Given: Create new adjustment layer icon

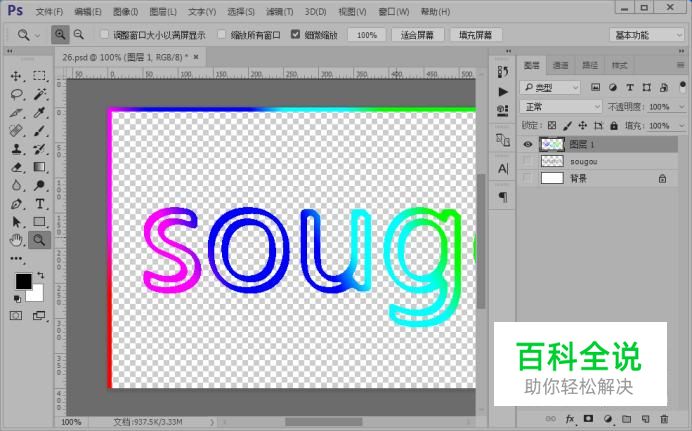Looking at the screenshot, I should coord(608,419).
